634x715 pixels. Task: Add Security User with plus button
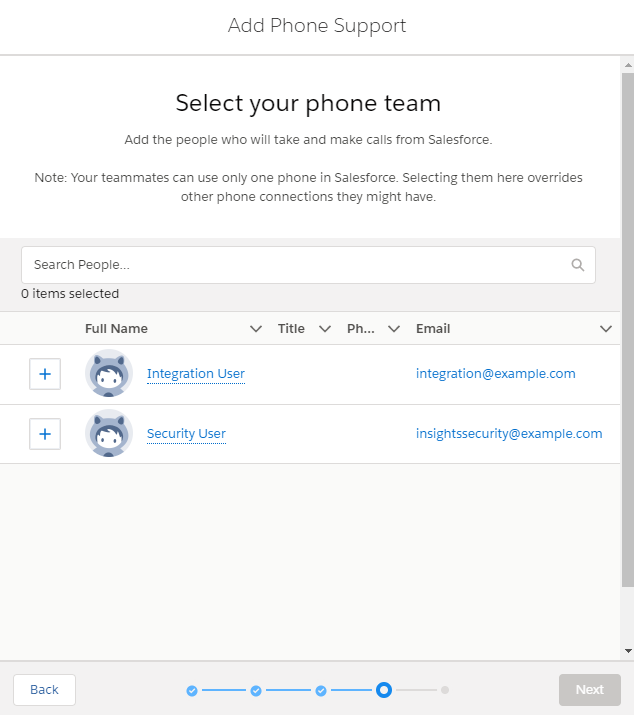click(45, 434)
